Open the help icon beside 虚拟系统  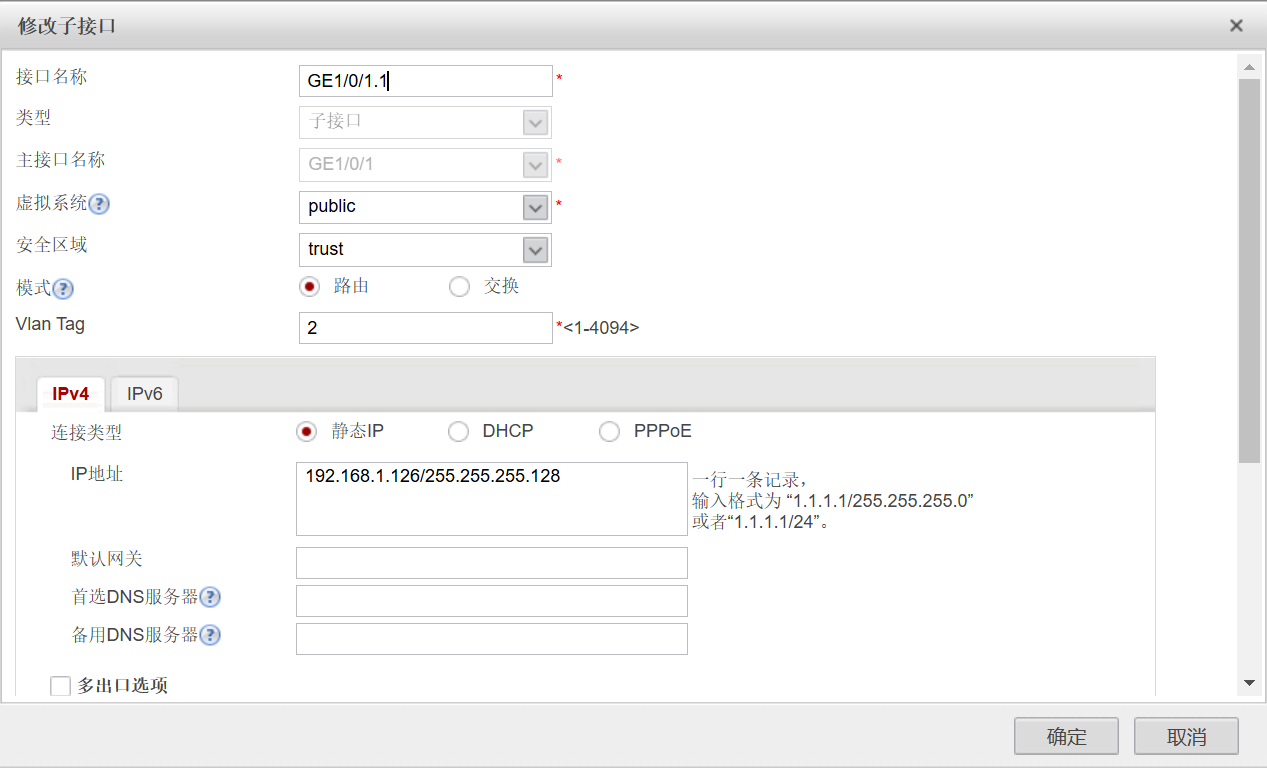pyautogui.click(x=99, y=204)
